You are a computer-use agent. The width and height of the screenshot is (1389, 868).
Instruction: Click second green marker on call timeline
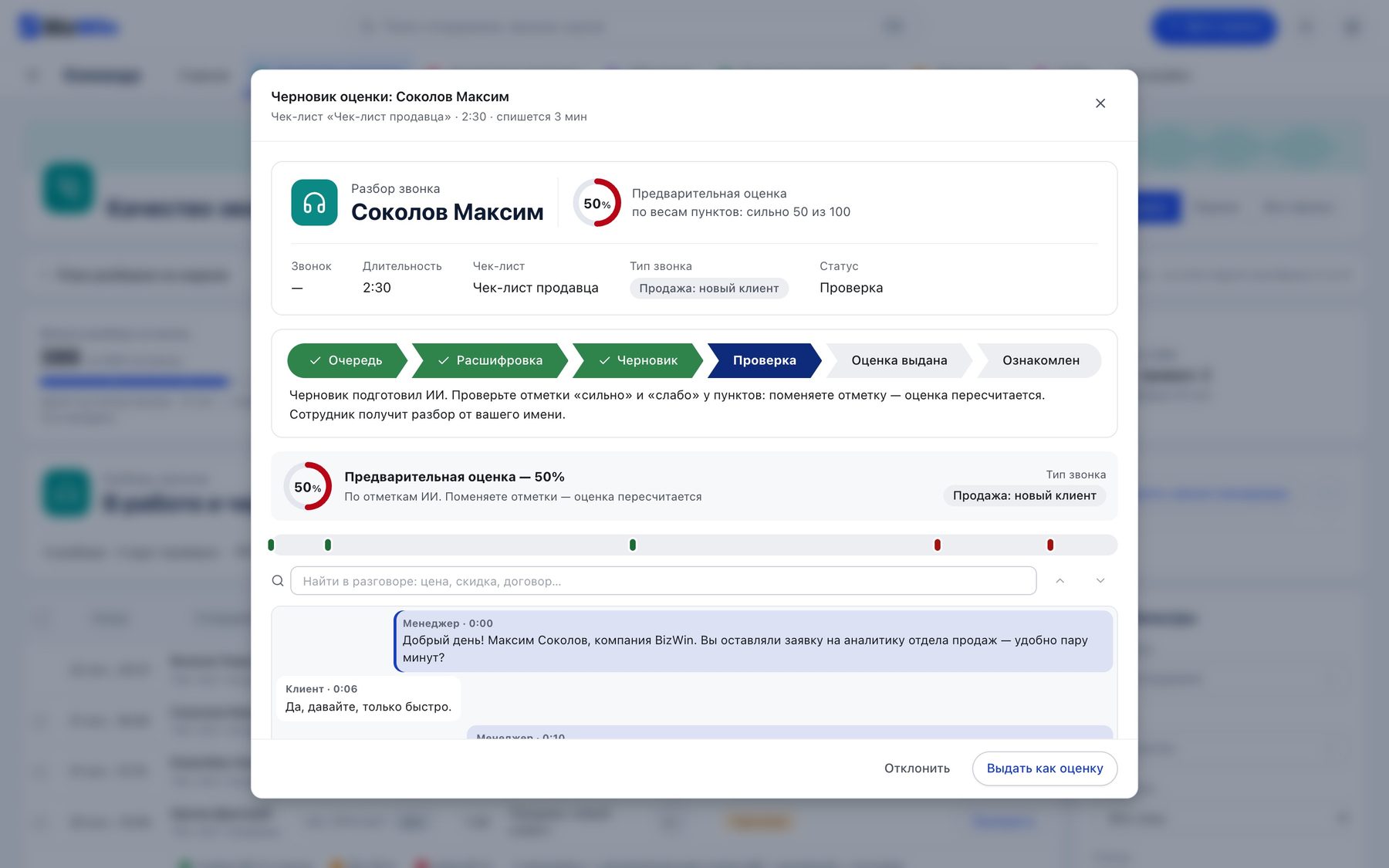(328, 545)
